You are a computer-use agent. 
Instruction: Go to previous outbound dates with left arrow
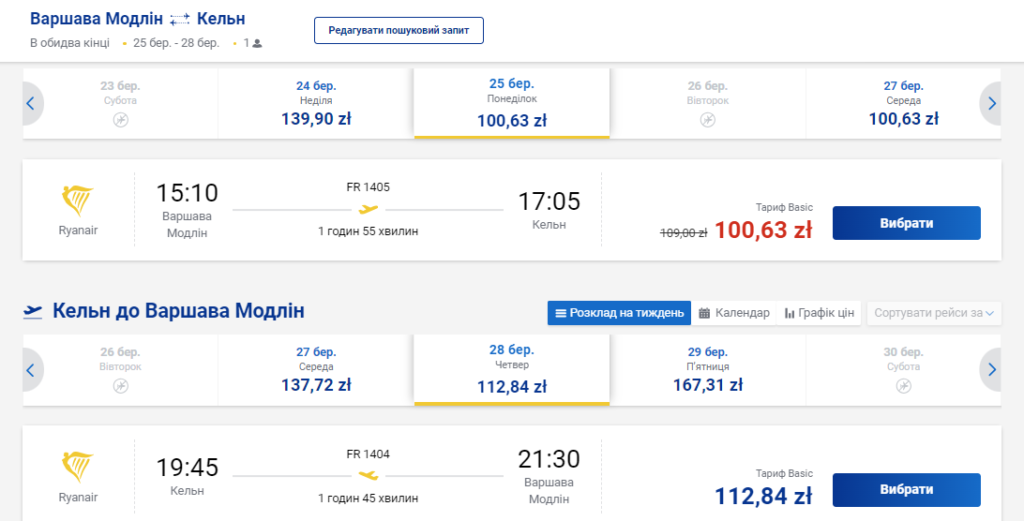pyautogui.click(x=31, y=103)
